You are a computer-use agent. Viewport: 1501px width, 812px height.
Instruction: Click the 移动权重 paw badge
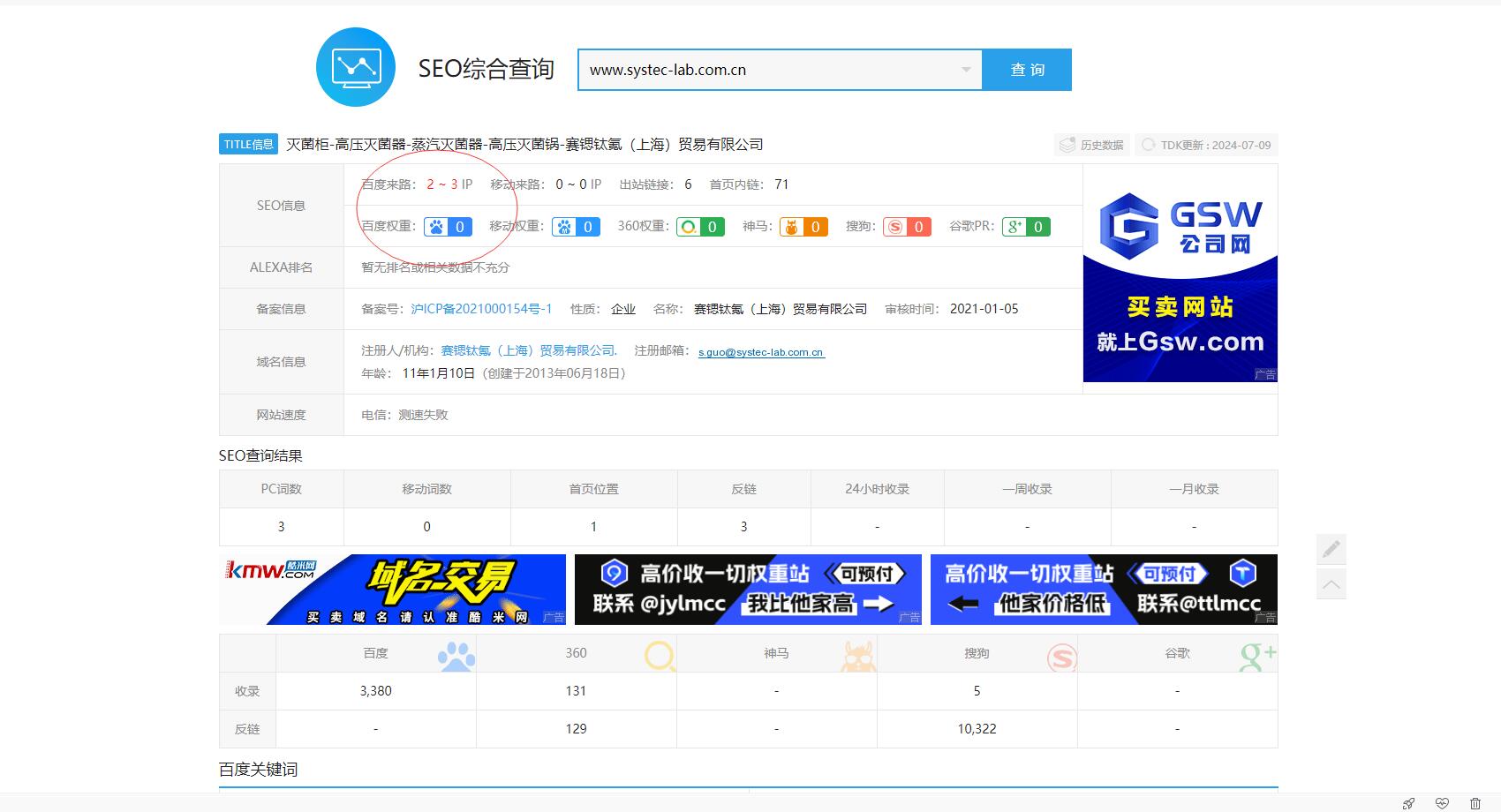tap(577, 227)
